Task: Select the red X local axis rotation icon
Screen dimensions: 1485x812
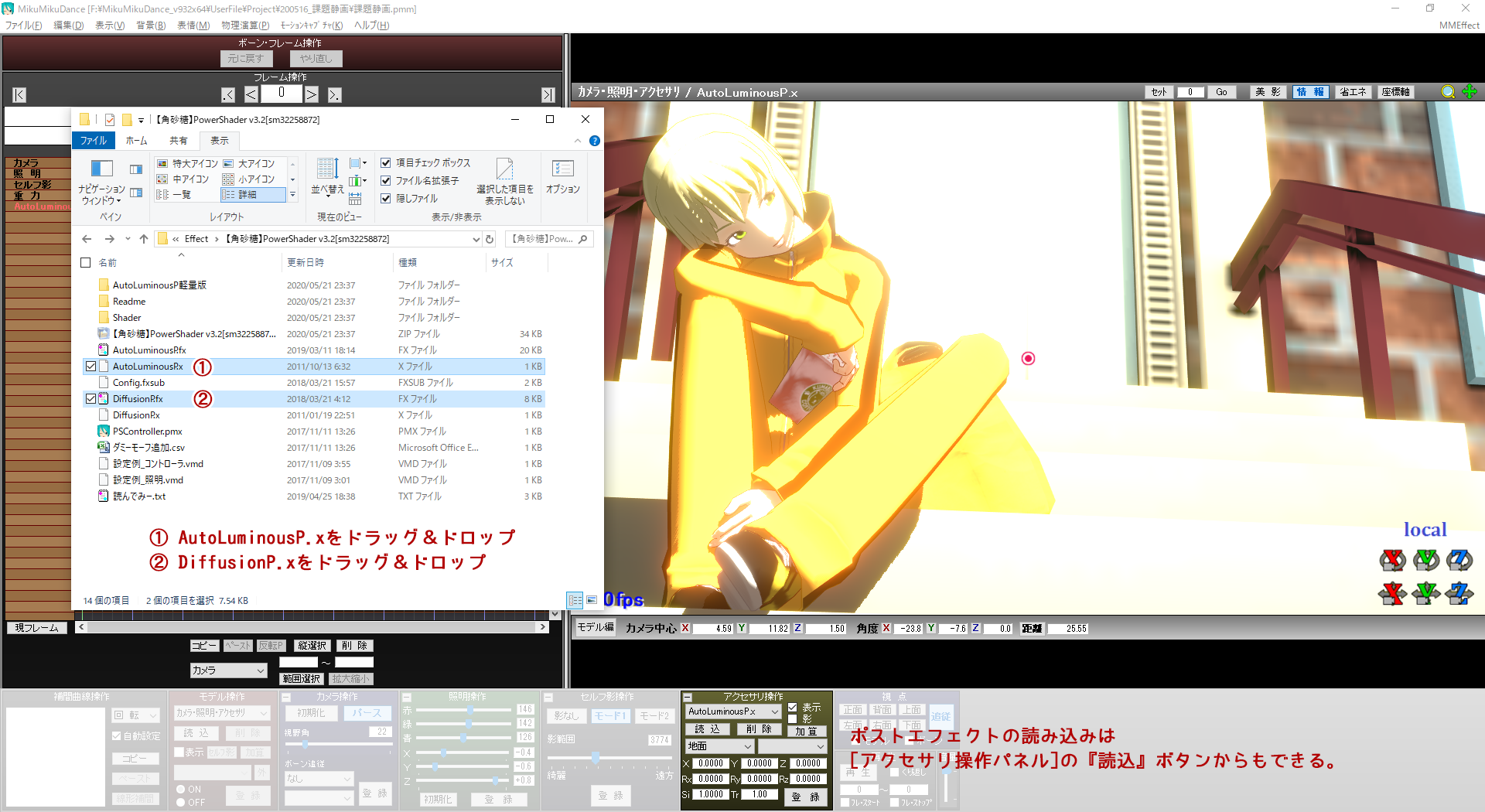Action: tap(1392, 560)
